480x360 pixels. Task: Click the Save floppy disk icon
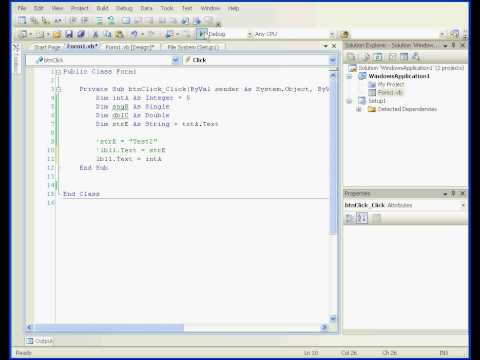[69, 34]
